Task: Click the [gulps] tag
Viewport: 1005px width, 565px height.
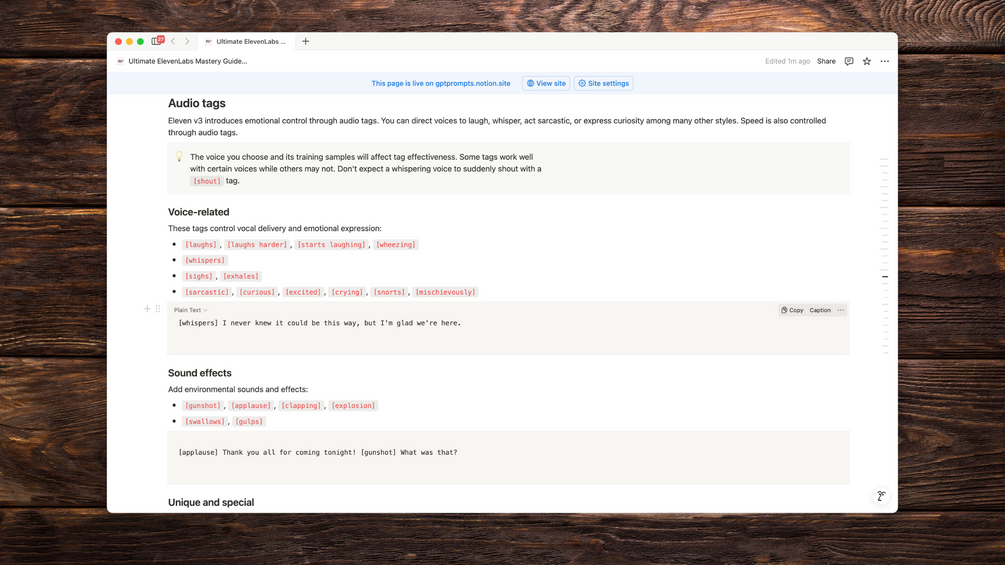Action: coord(249,422)
